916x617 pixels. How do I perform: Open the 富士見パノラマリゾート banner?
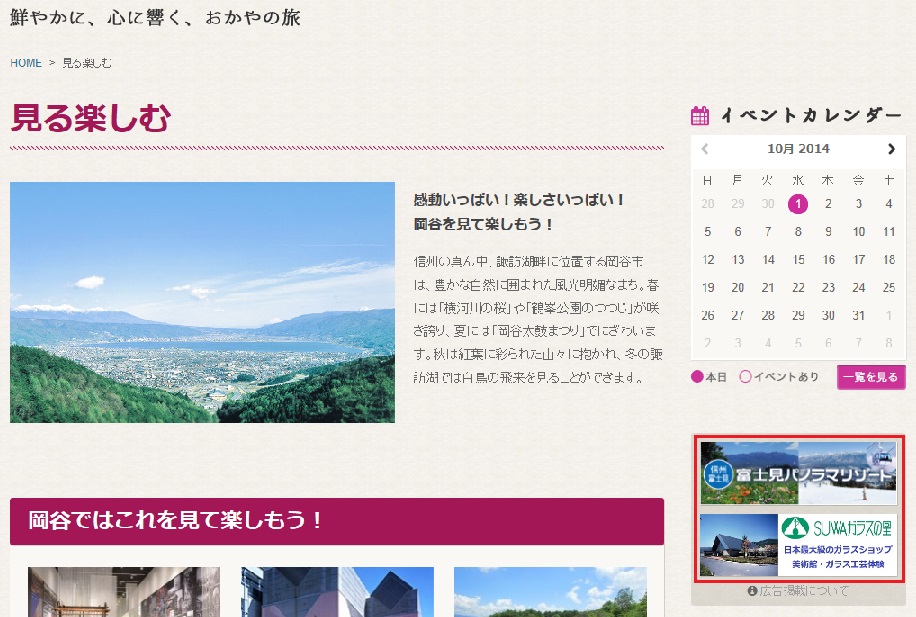(x=798, y=475)
